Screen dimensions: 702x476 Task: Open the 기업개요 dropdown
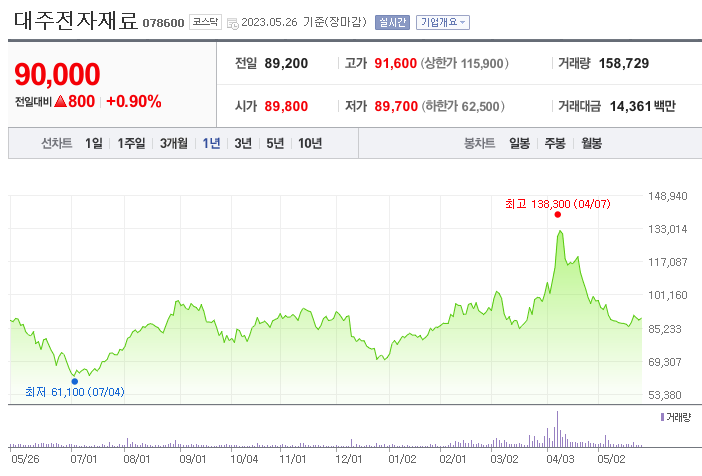point(443,22)
